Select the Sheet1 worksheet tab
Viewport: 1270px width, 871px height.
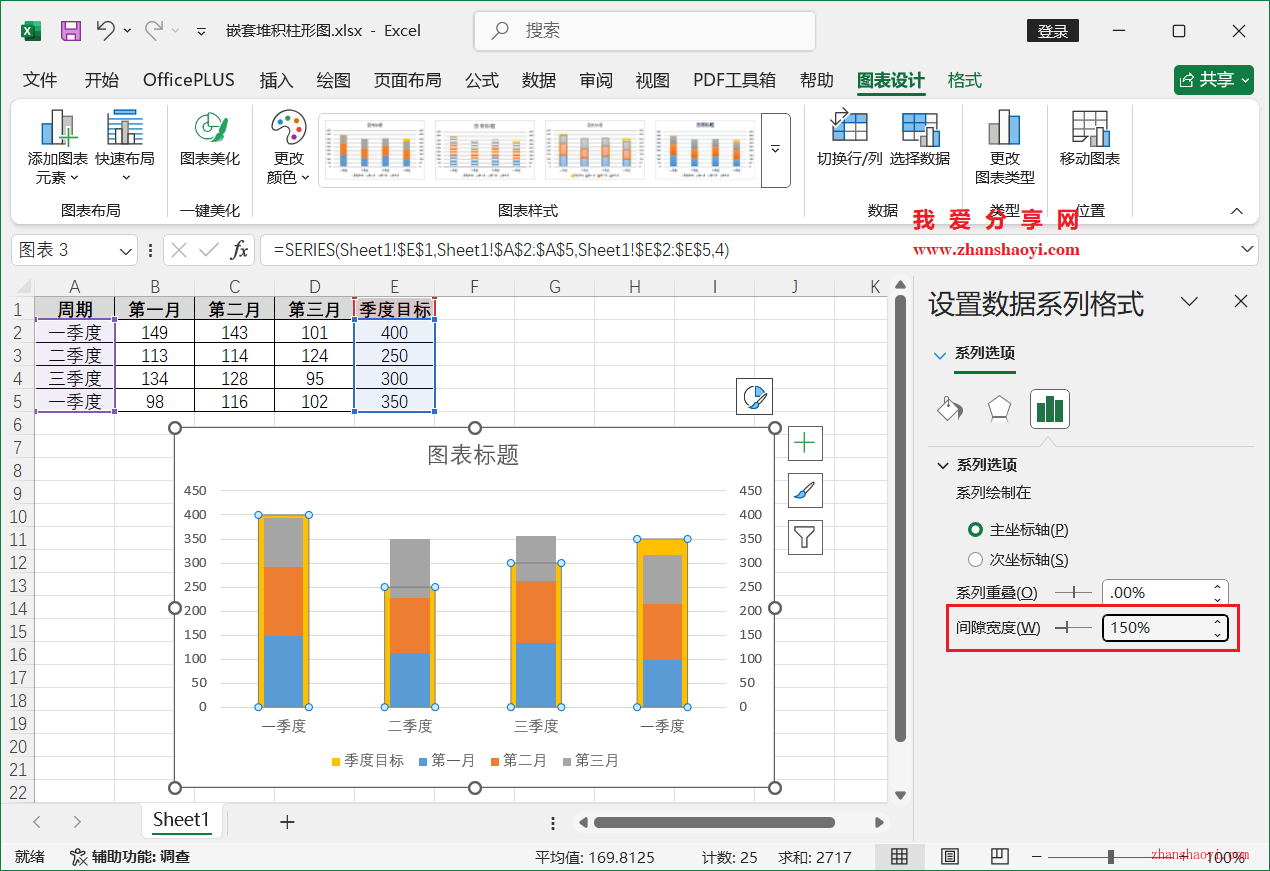[x=182, y=820]
